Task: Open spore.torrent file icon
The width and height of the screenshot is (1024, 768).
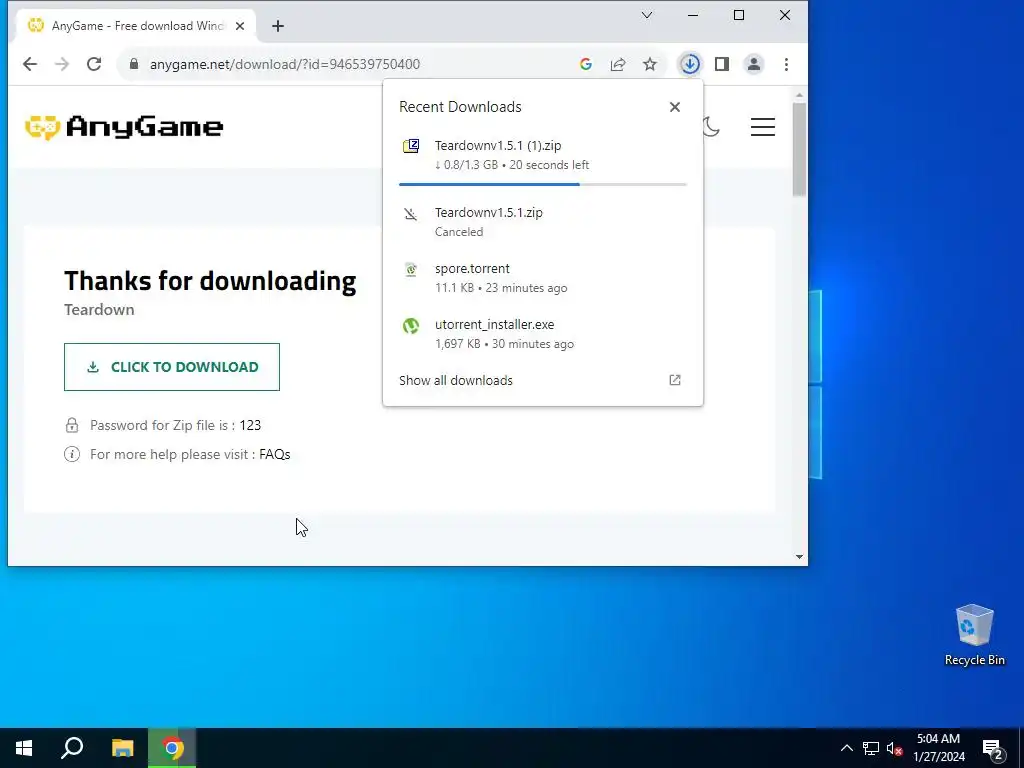Action: (411, 269)
